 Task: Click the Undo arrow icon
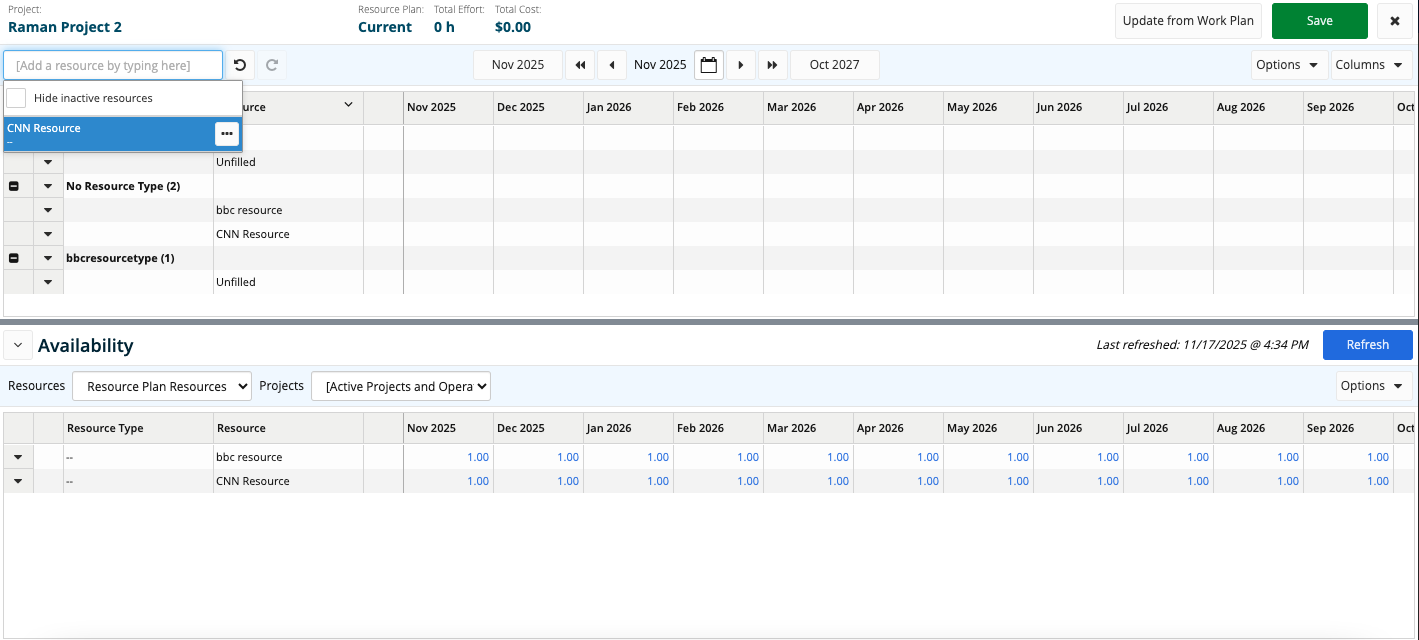(239, 64)
